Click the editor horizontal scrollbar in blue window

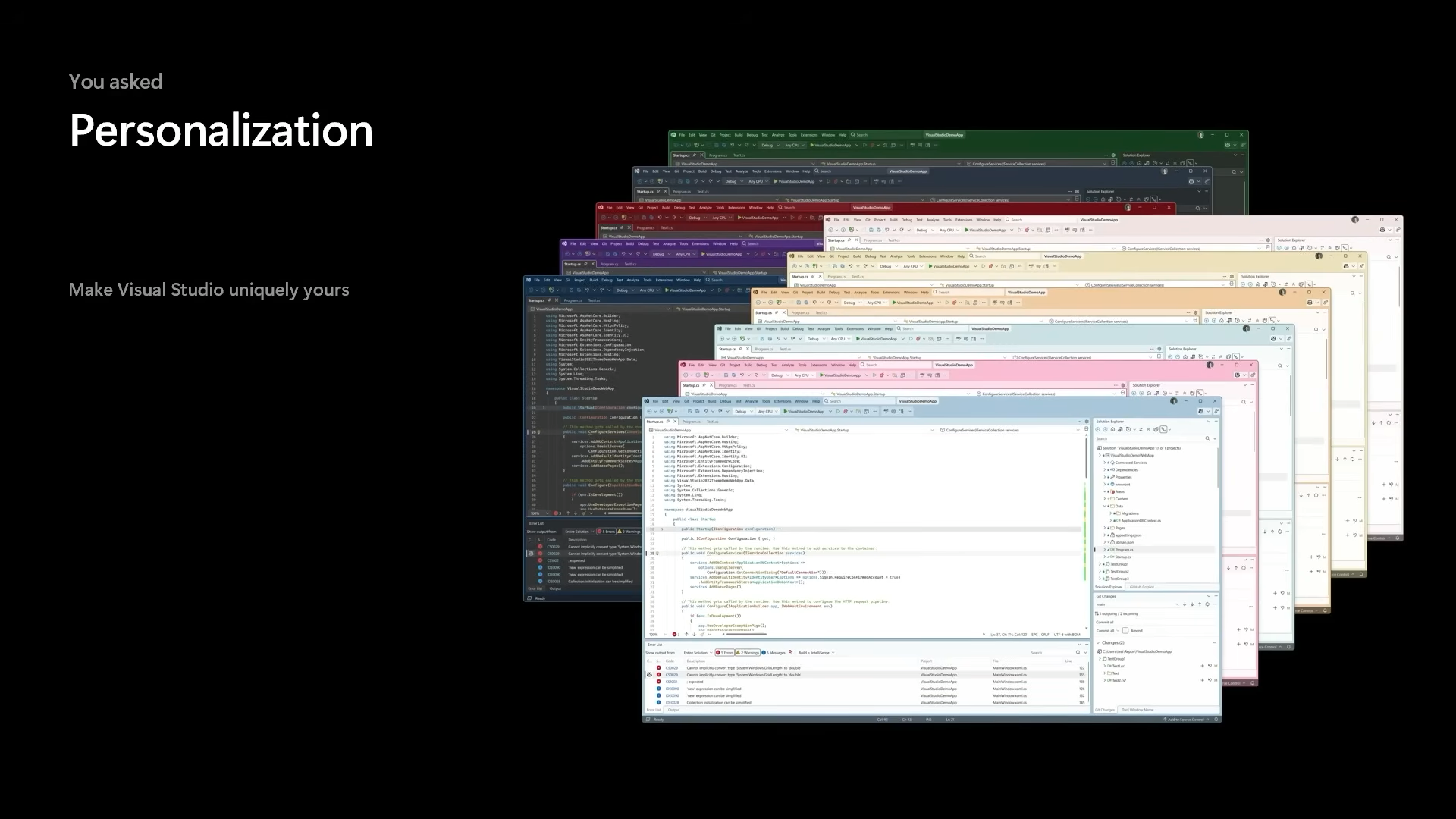click(746, 634)
